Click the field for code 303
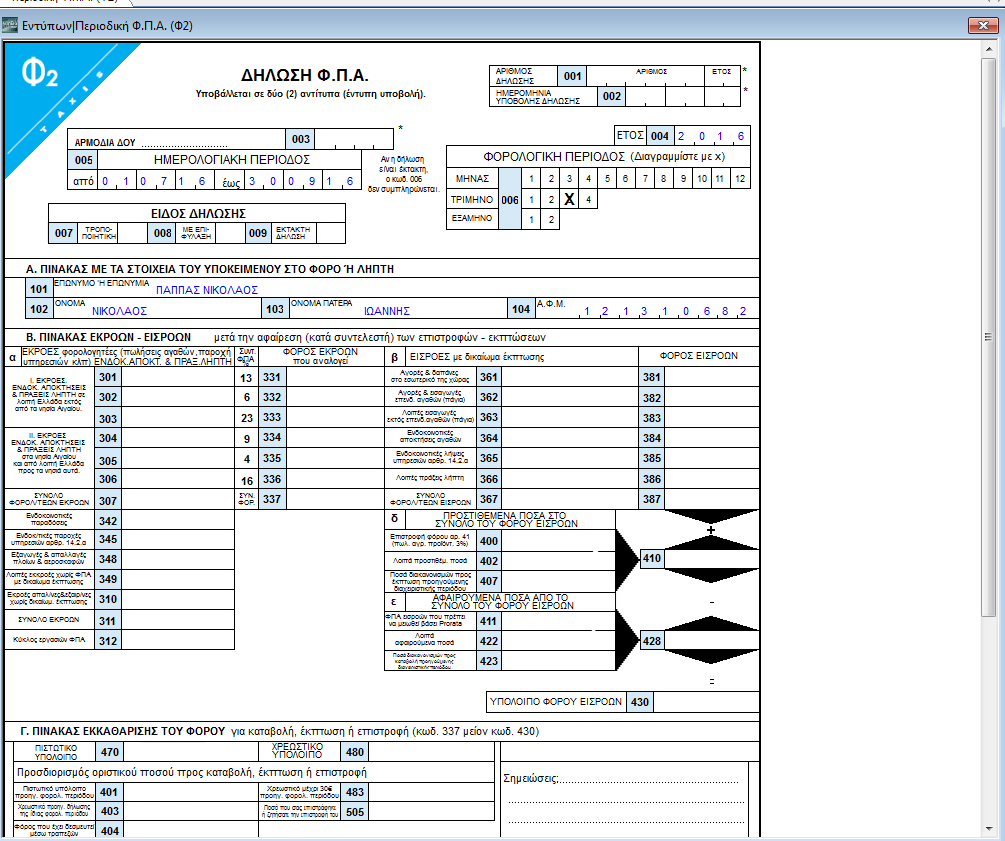 pyautogui.click(x=178, y=418)
